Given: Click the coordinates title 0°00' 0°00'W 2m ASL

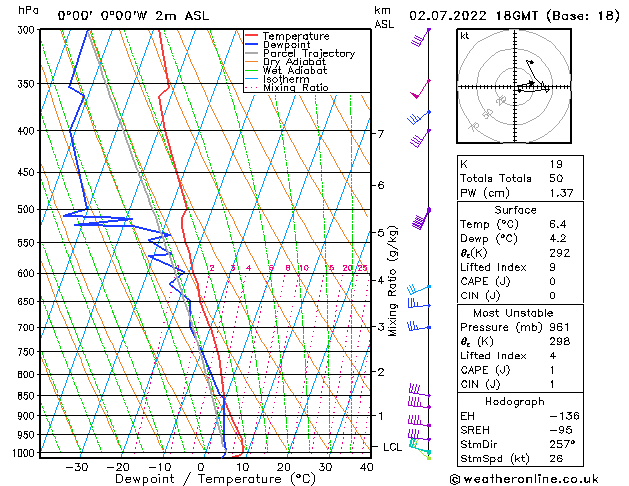Looking at the screenshot, I should [133, 16].
